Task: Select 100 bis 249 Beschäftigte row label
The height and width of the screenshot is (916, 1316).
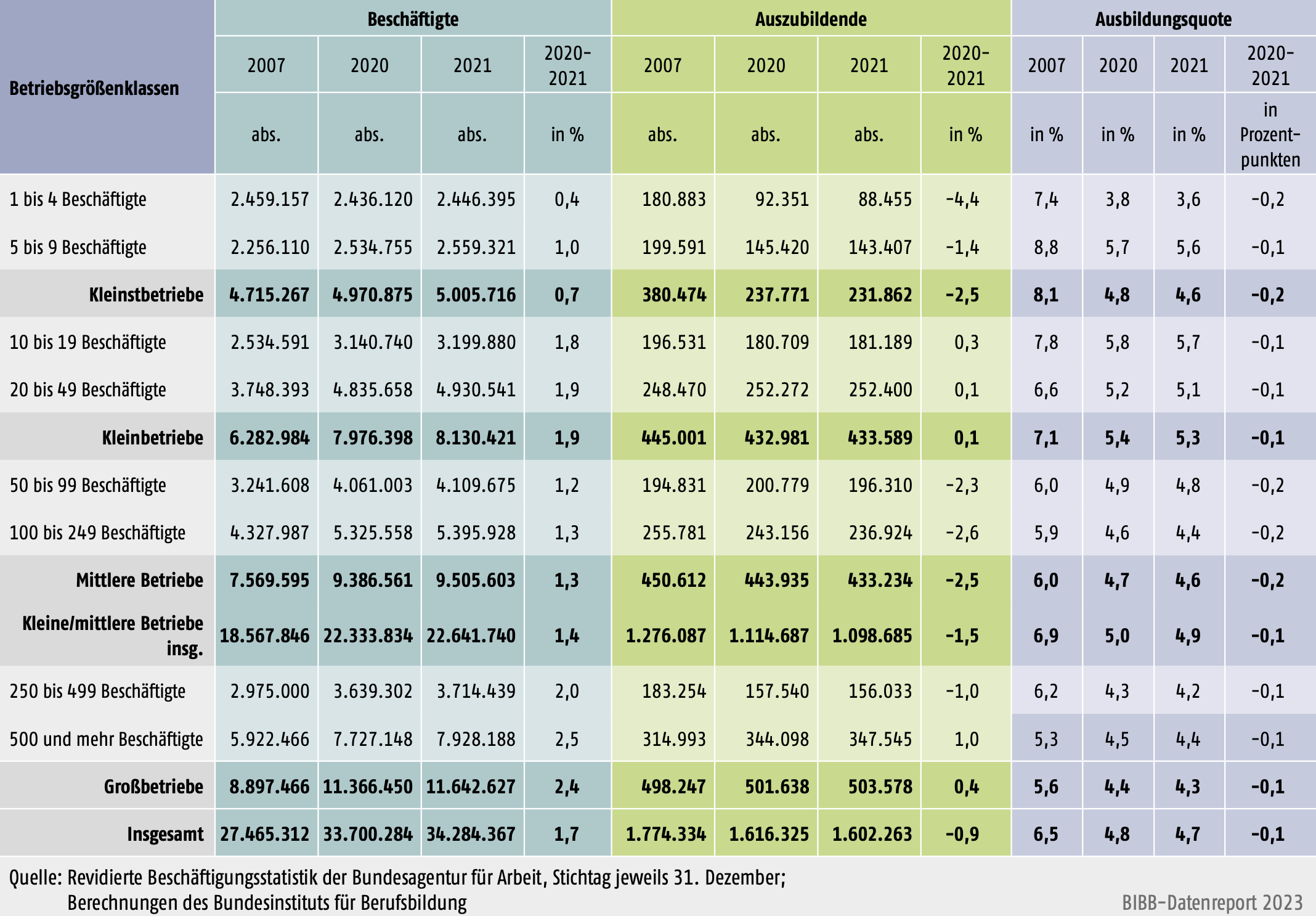Action: pos(97,533)
